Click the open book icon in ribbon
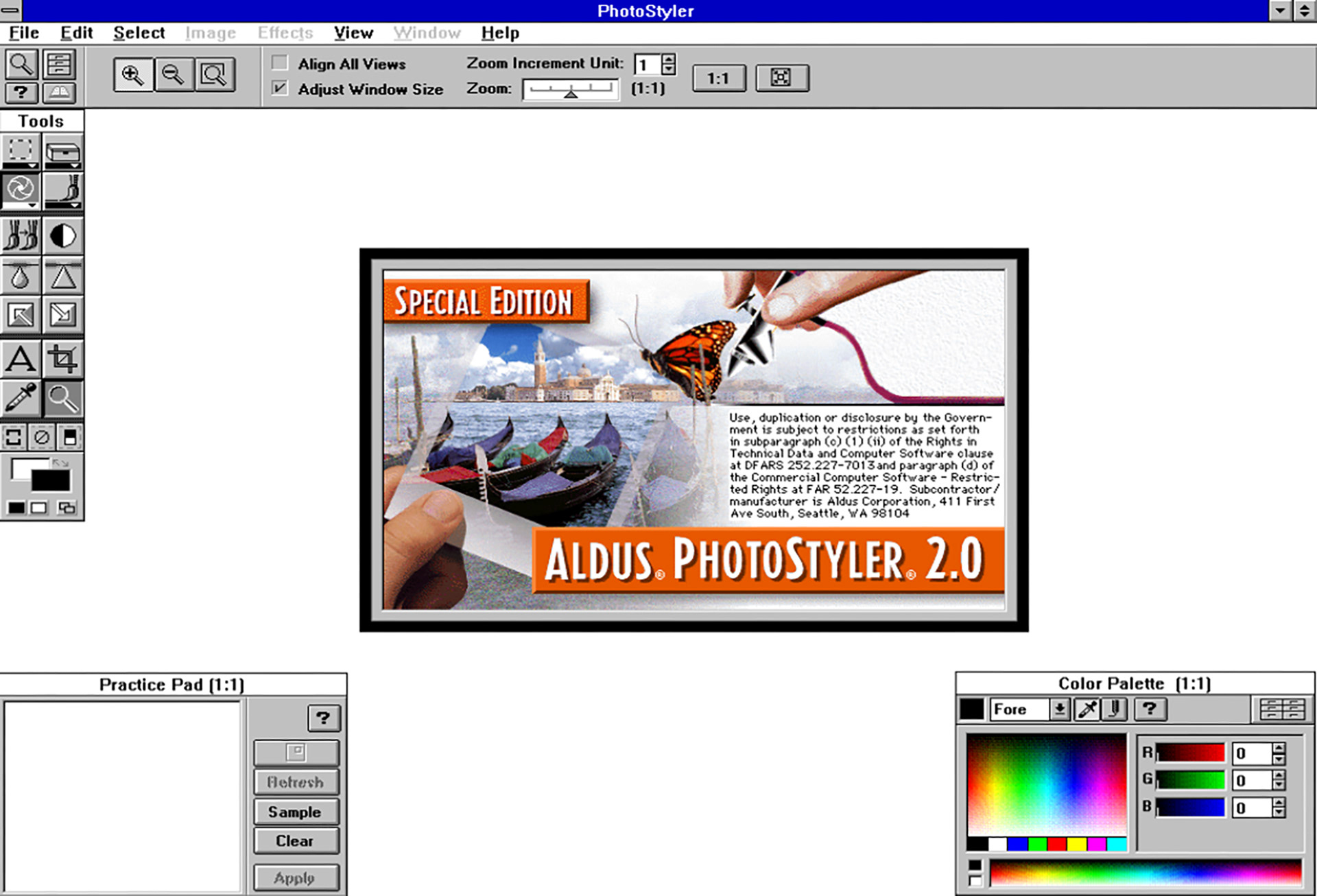This screenshot has height=896, width=1317. click(x=60, y=93)
